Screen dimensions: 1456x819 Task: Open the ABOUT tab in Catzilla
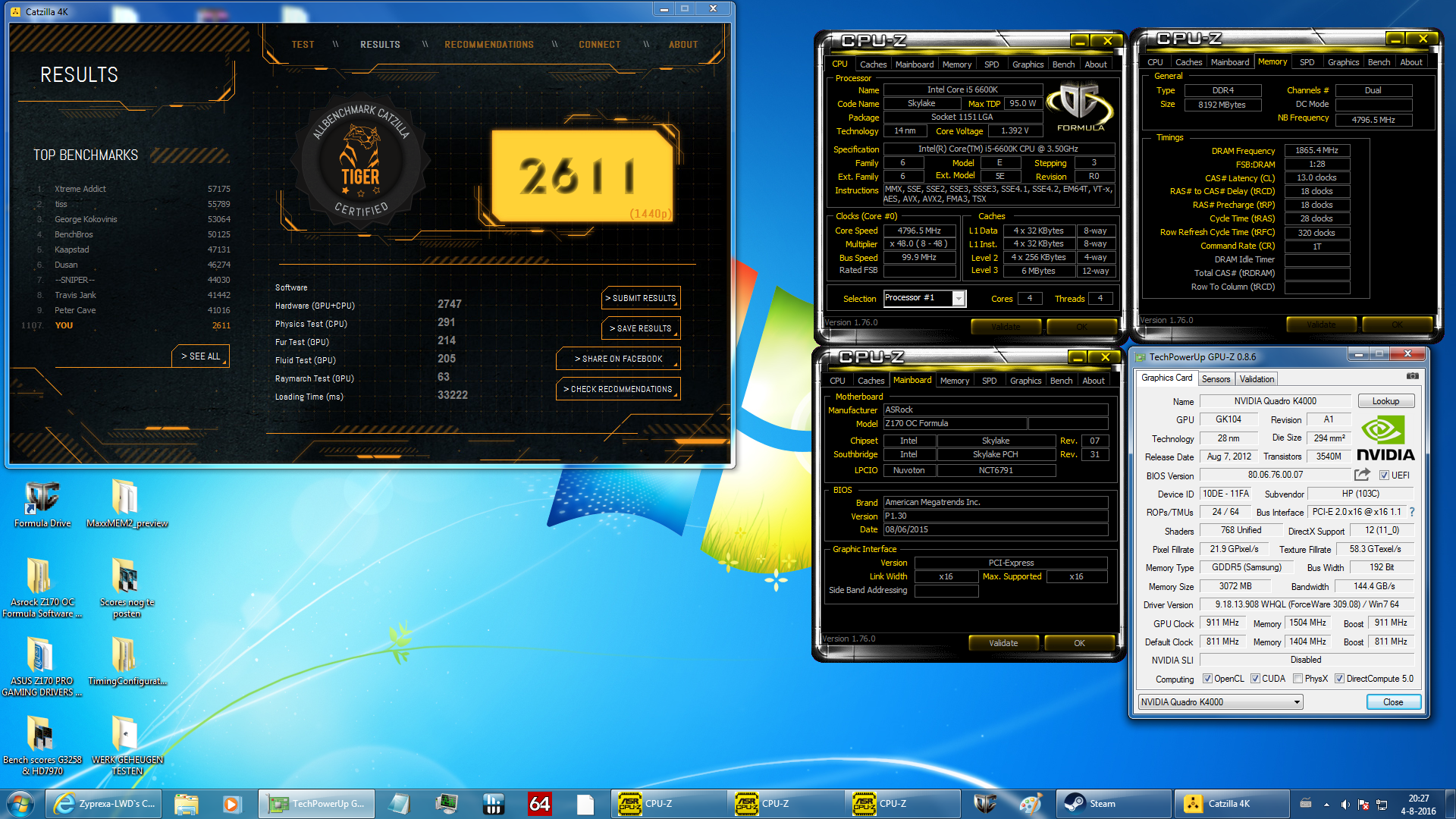point(682,45)
